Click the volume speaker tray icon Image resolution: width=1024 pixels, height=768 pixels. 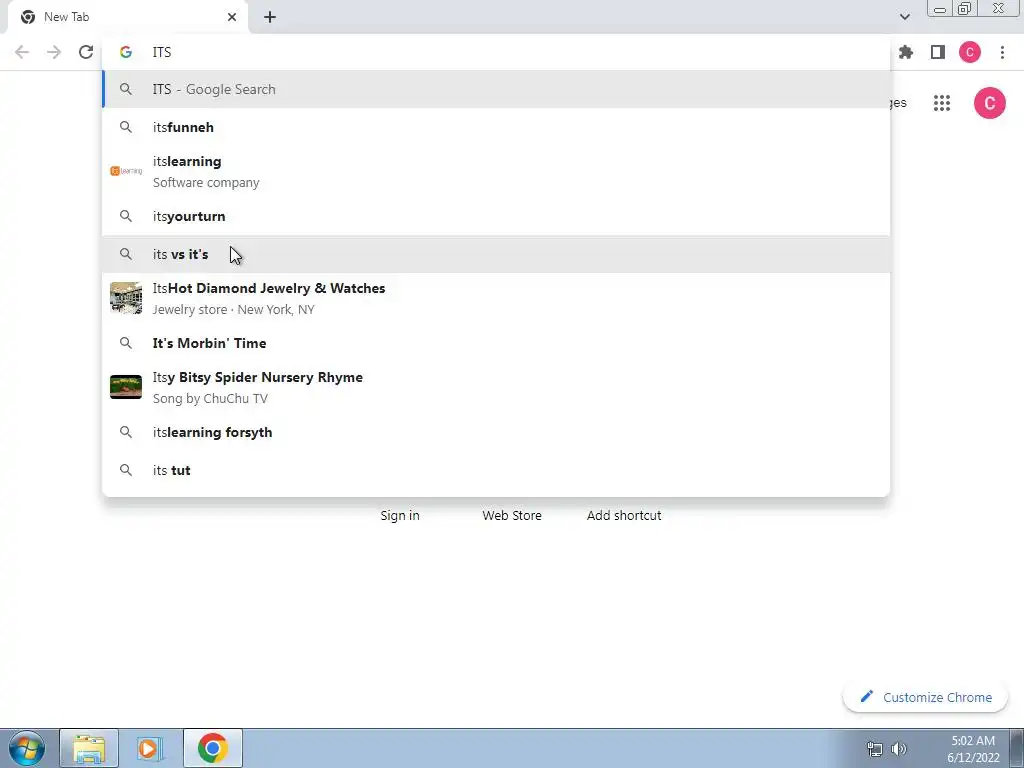coord(899,749)
